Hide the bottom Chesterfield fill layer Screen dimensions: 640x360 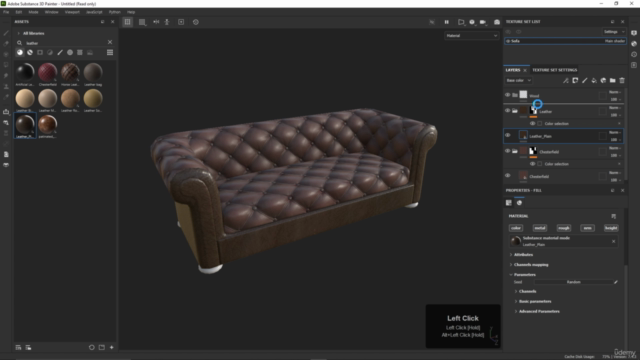pyautogui.click(x=508, y=176)
